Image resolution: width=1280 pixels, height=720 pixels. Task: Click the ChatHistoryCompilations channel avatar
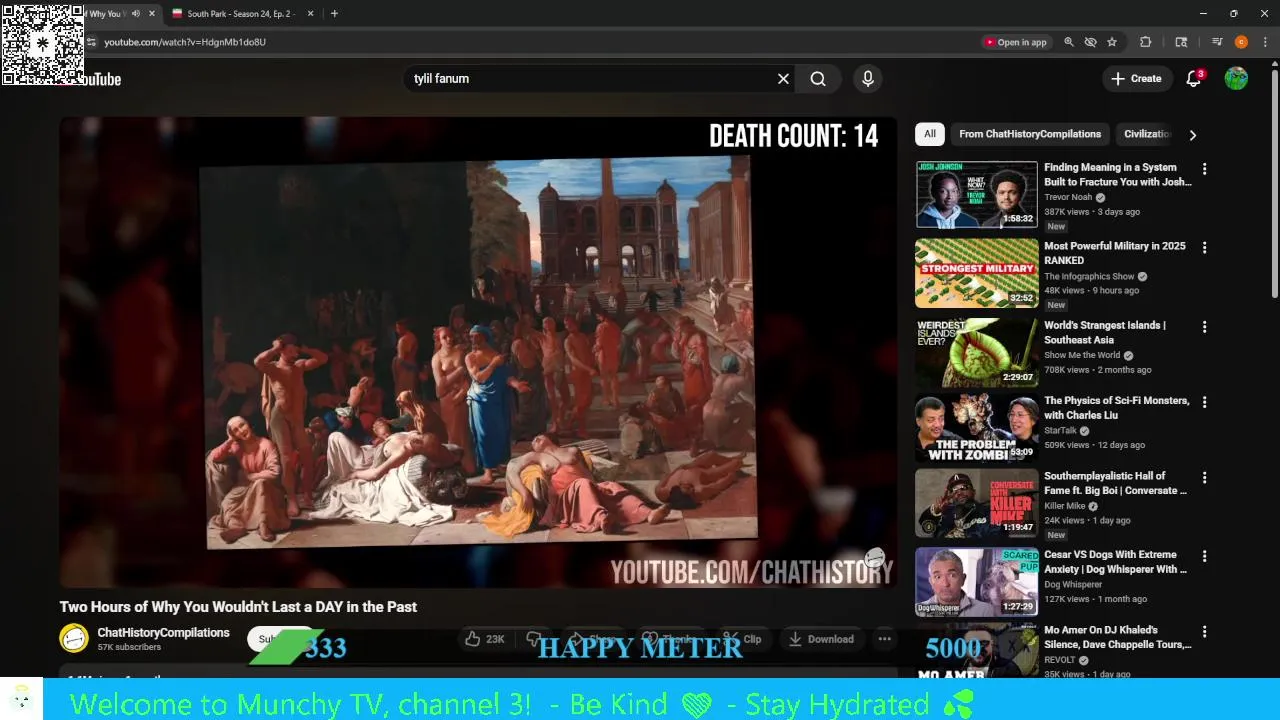[x=74, y=638]
